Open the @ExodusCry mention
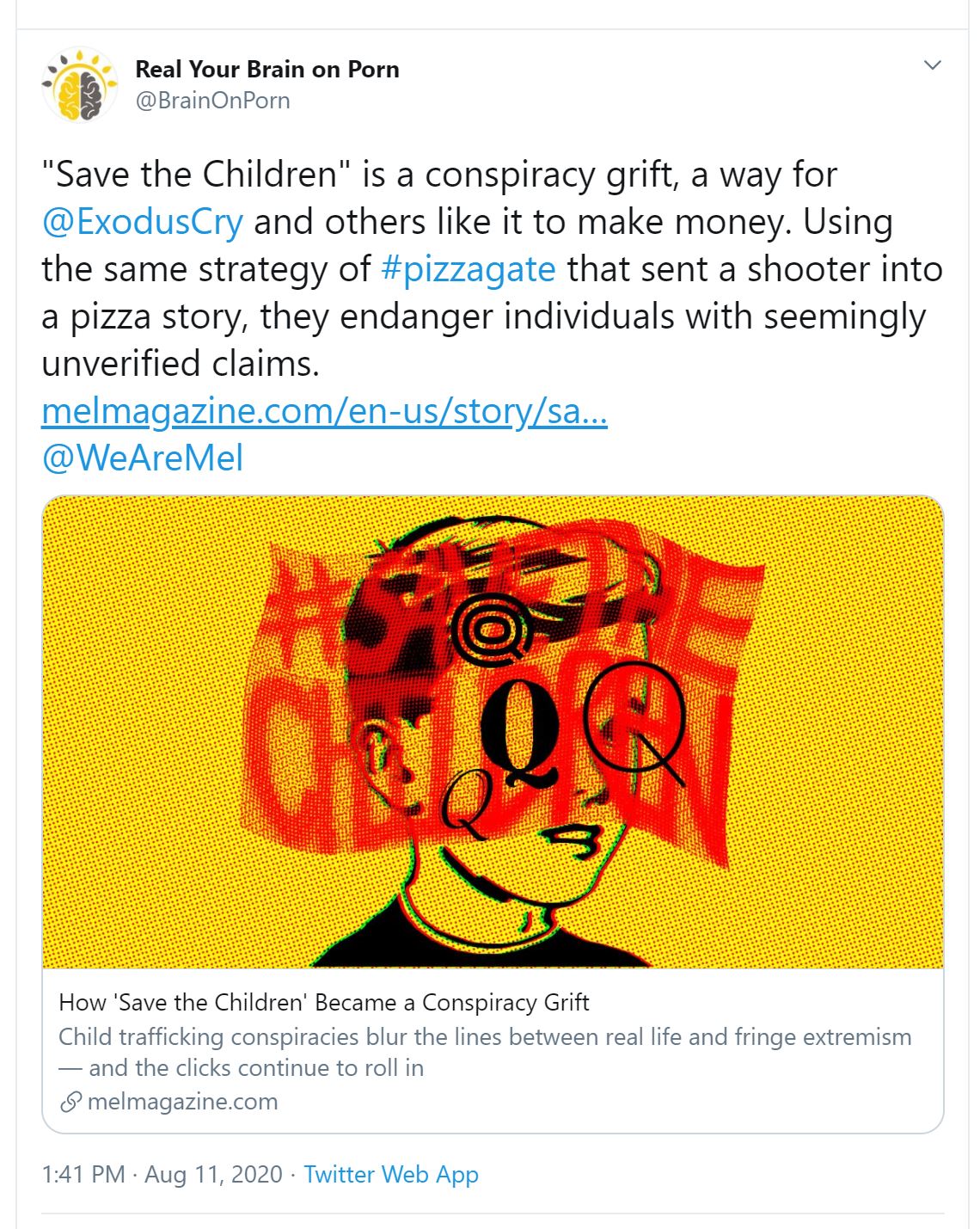Image resolution: width=980 pixels, height=1229 pixels. click(x=142, y=222)
